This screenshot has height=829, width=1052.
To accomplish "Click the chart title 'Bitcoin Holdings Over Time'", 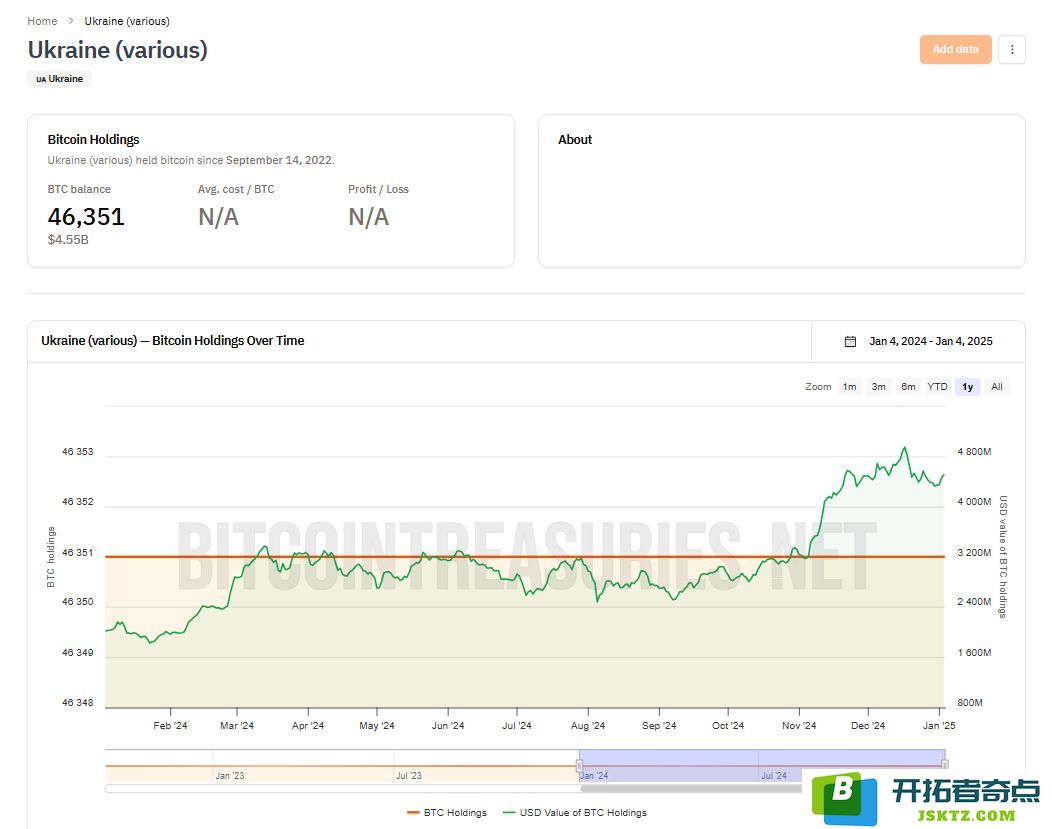I will 228,341.
